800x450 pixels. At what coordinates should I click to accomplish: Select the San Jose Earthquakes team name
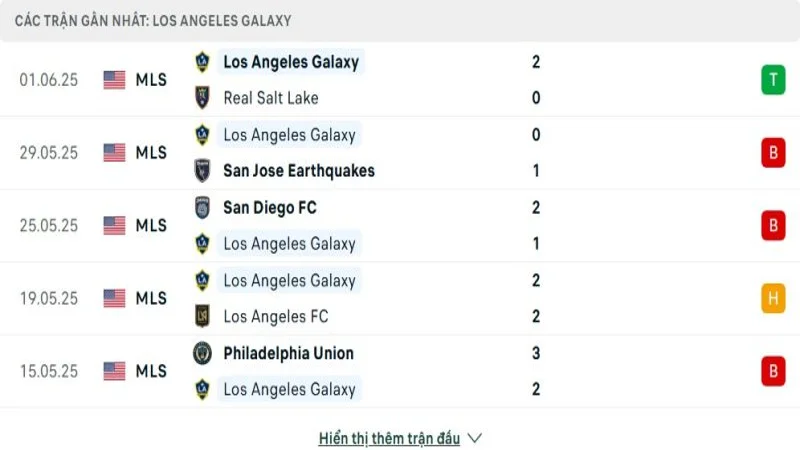click(299, 171)
